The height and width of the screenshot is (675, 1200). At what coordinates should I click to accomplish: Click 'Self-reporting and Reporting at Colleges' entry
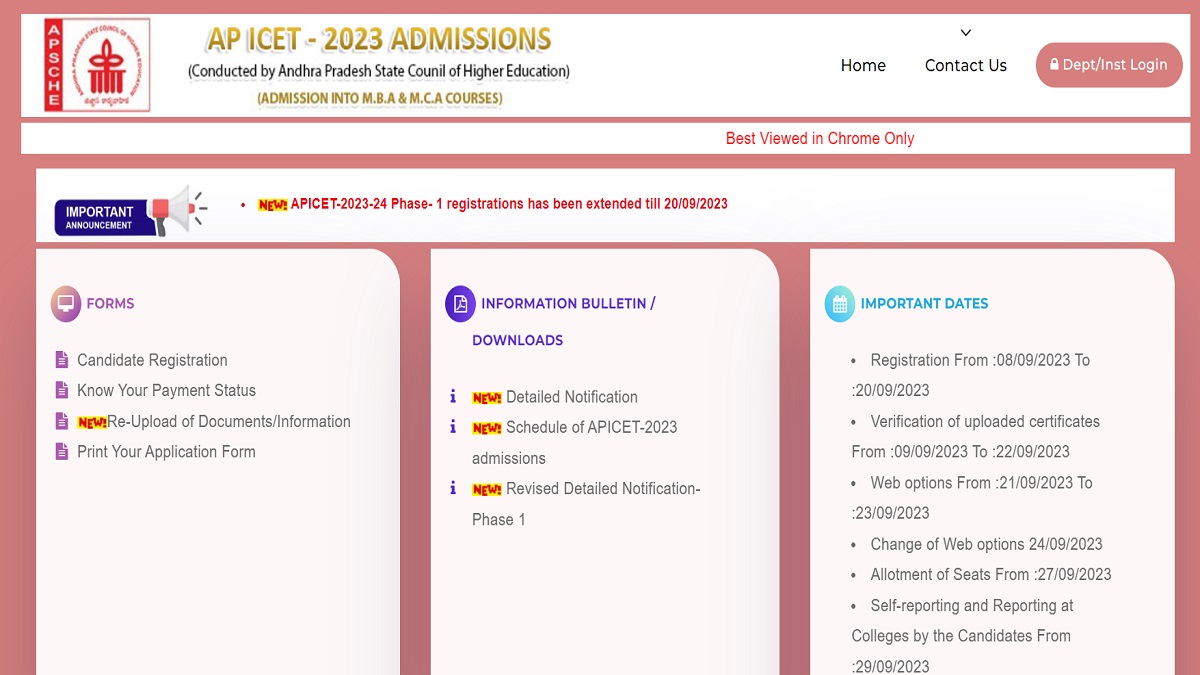pos(963,636)
